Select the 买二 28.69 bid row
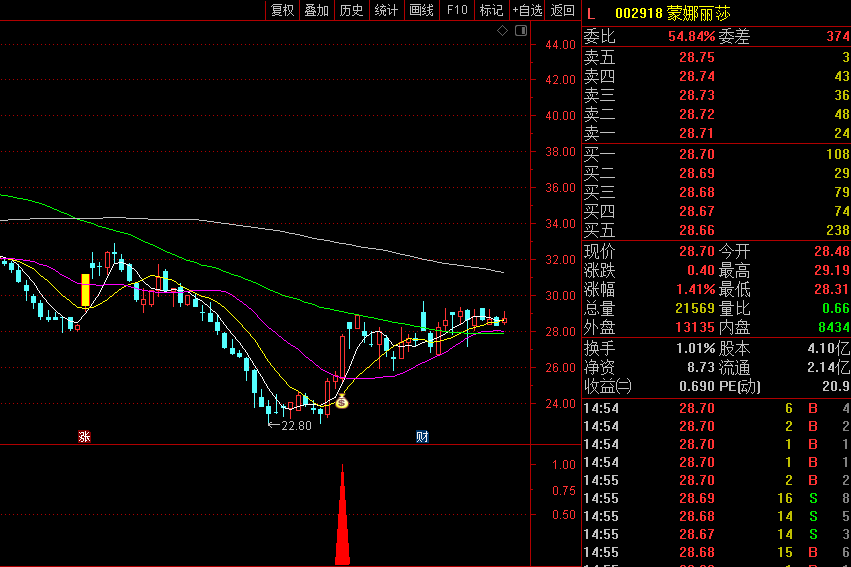Screen dimensions: 851x567 coord(716,174)
